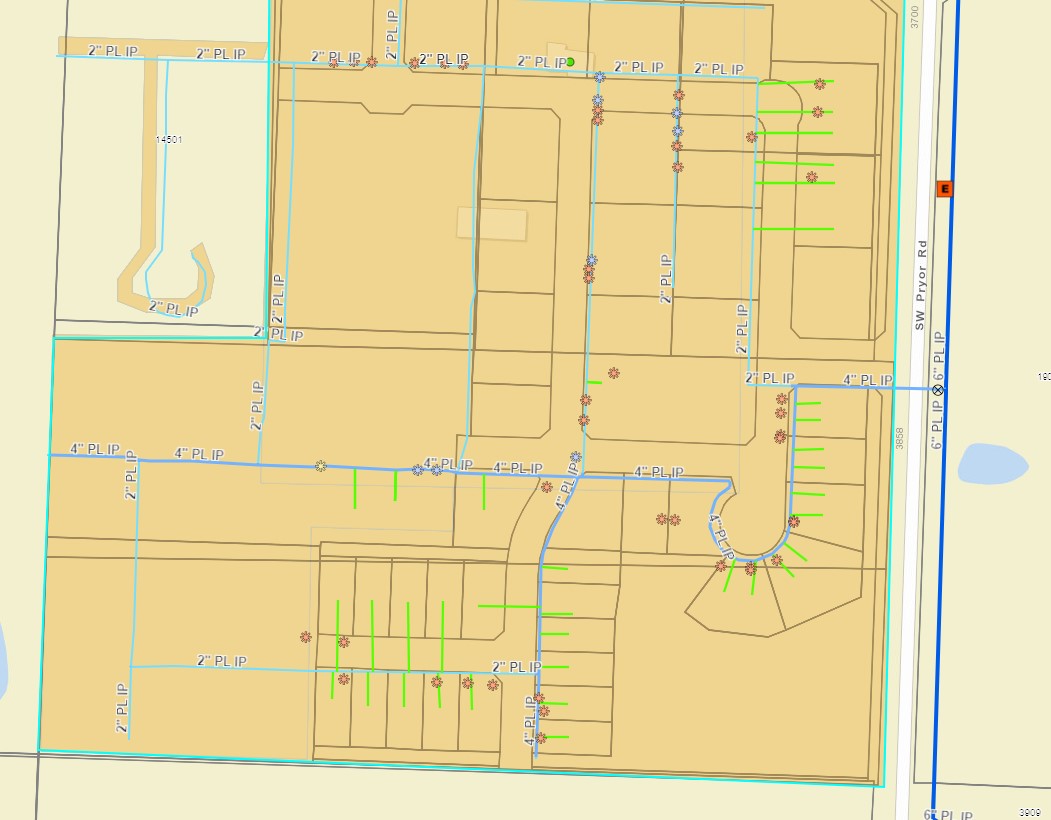Select the left red marker of the pair inside the cul-de-sac block

point(661,519)
